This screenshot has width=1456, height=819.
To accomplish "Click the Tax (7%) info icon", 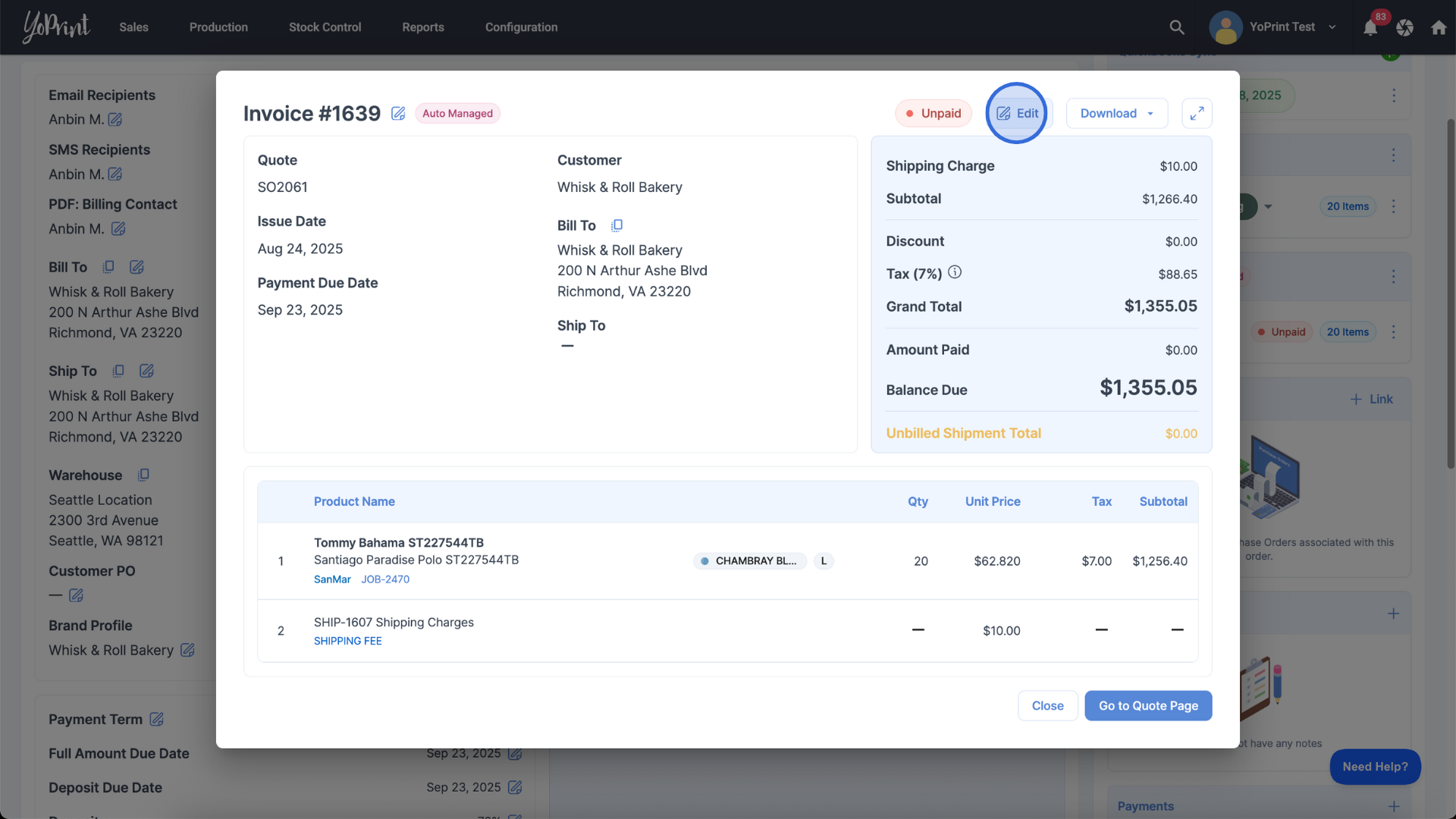I will 955,272.
